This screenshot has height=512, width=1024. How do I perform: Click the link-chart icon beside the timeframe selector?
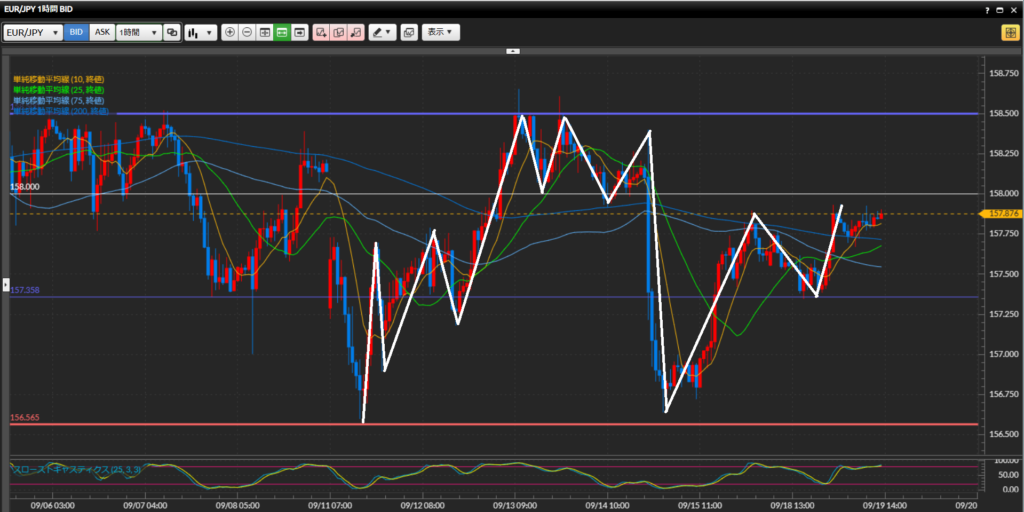coord(172,32)
